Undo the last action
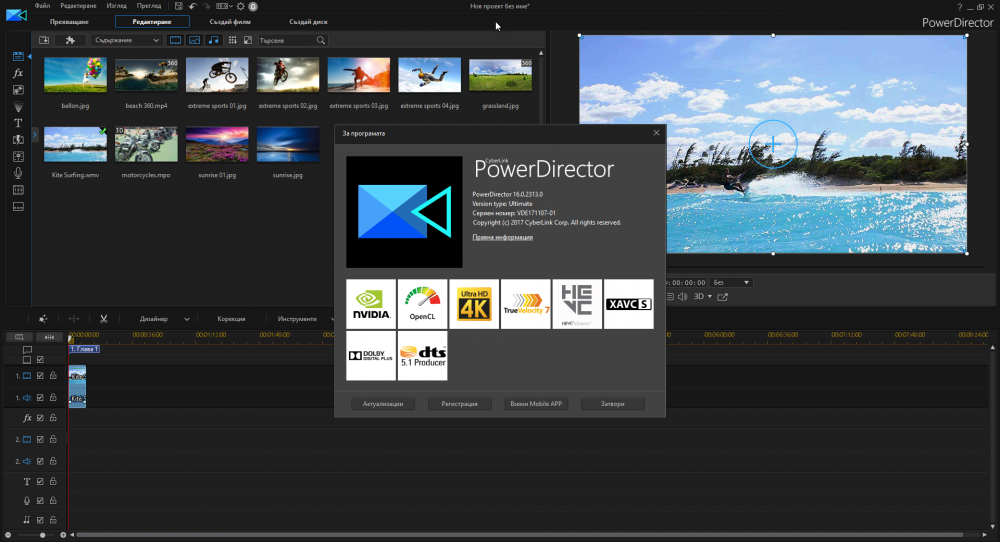 [193, 6]
